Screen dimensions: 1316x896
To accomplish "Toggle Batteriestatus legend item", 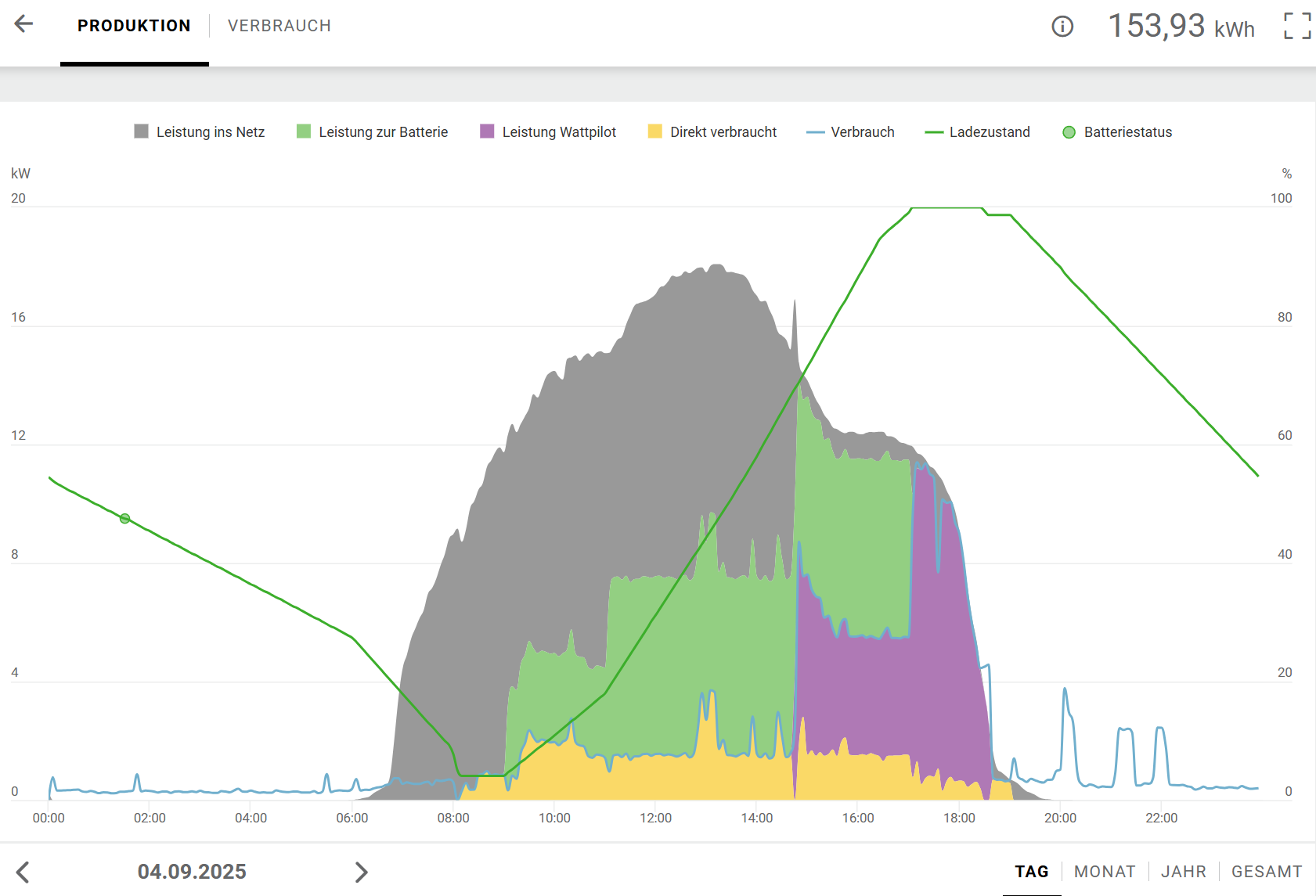I will click(x=1117, y=132).
